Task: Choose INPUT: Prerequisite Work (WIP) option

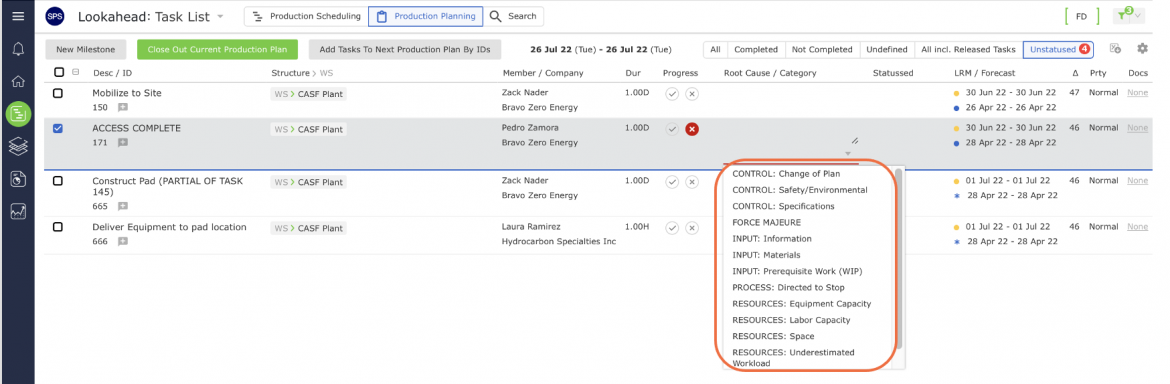Action: [x=798, y=271]
